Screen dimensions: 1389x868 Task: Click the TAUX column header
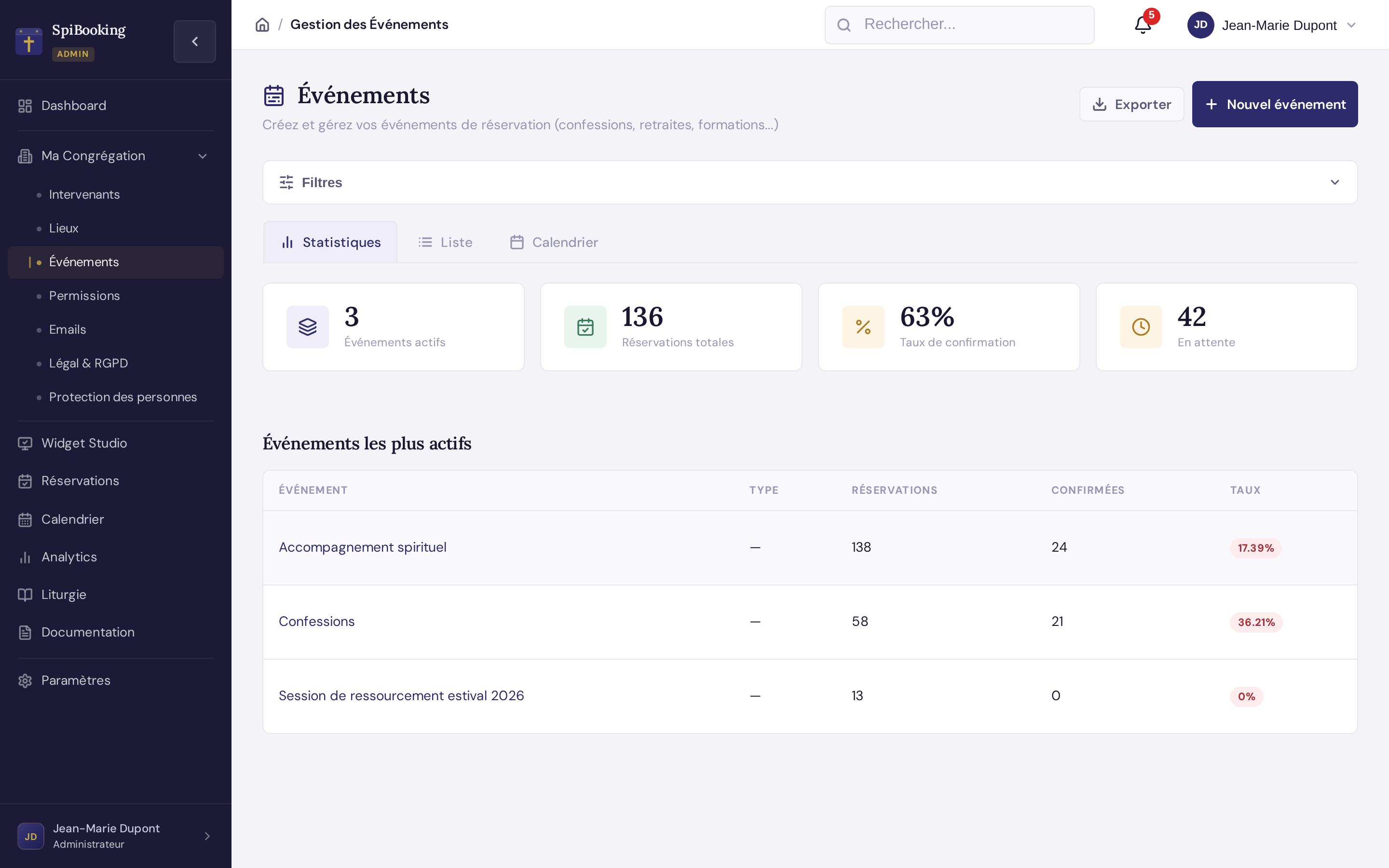coord(1245,490)
